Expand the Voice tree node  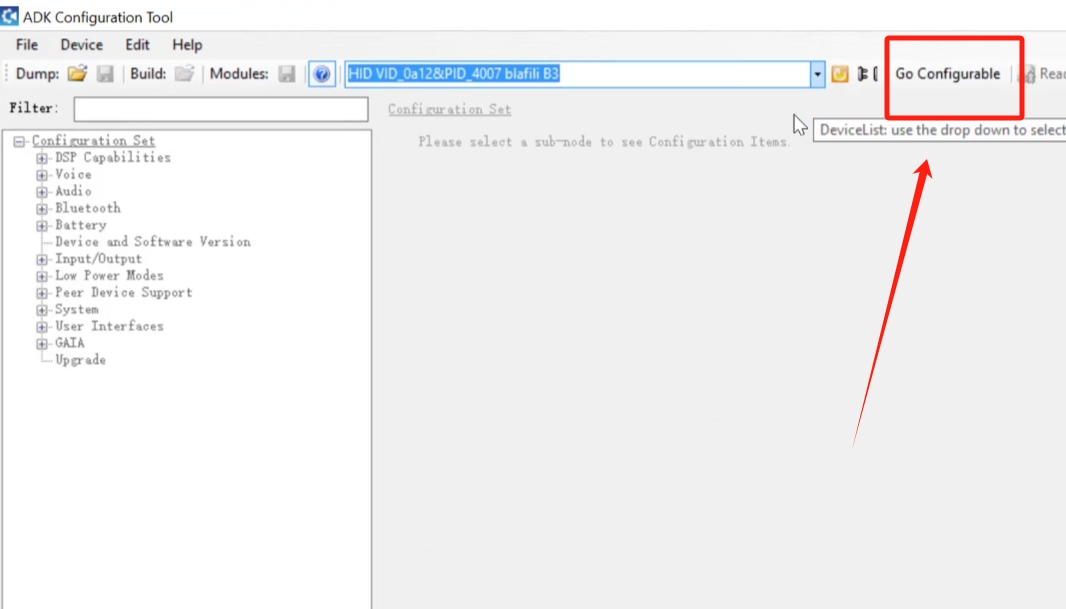pyautogui.click(x=42, y=175)
